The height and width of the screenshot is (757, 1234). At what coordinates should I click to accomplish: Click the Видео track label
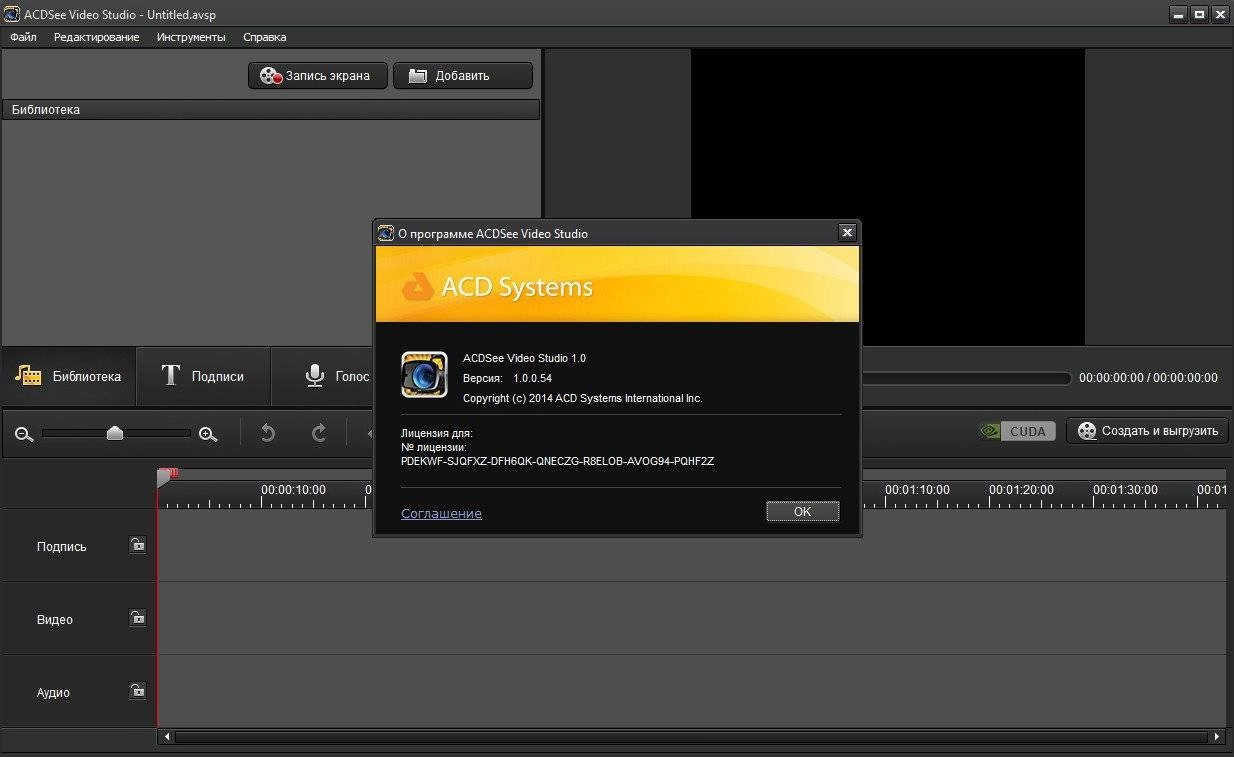pos(55,619)
